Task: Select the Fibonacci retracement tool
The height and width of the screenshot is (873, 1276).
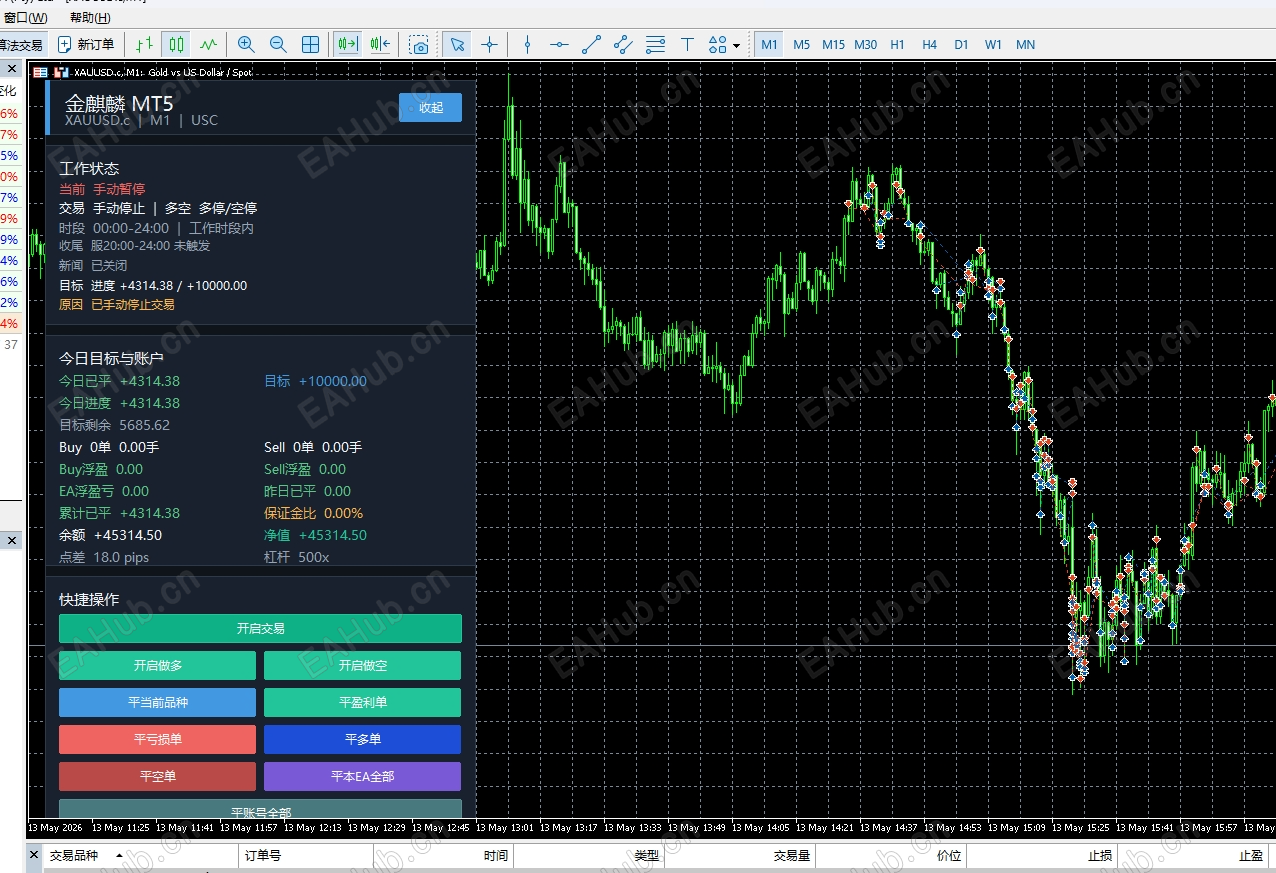Action: [655, 44]
